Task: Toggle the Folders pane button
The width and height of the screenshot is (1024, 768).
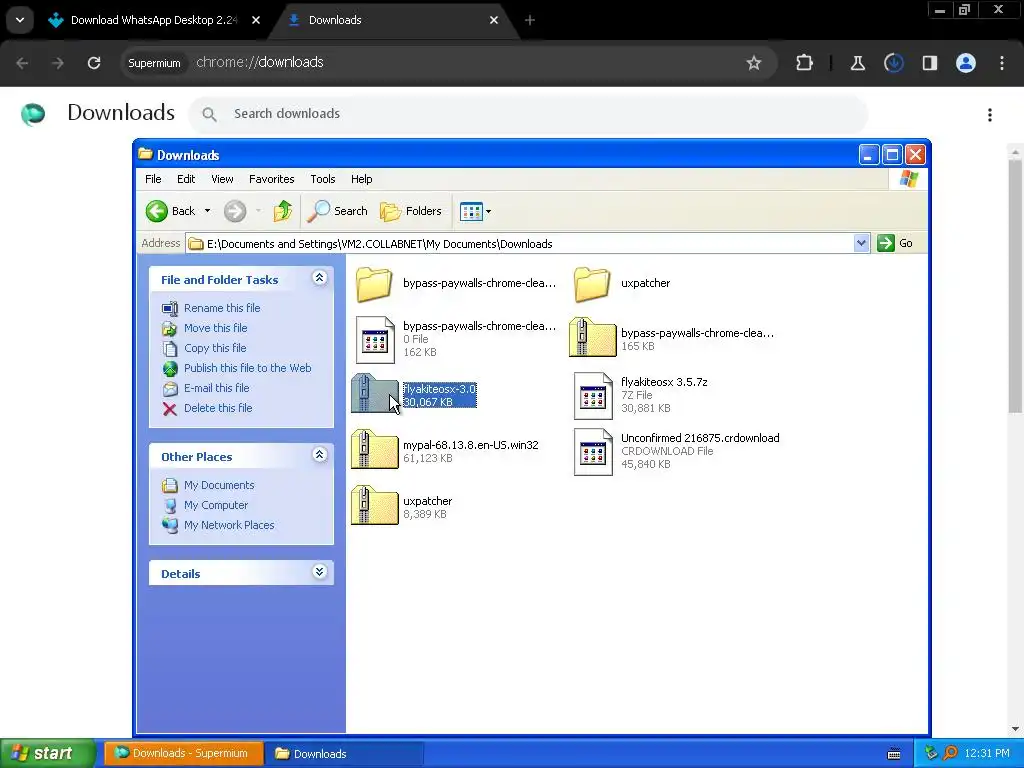Action: click(x=411, y=211)
